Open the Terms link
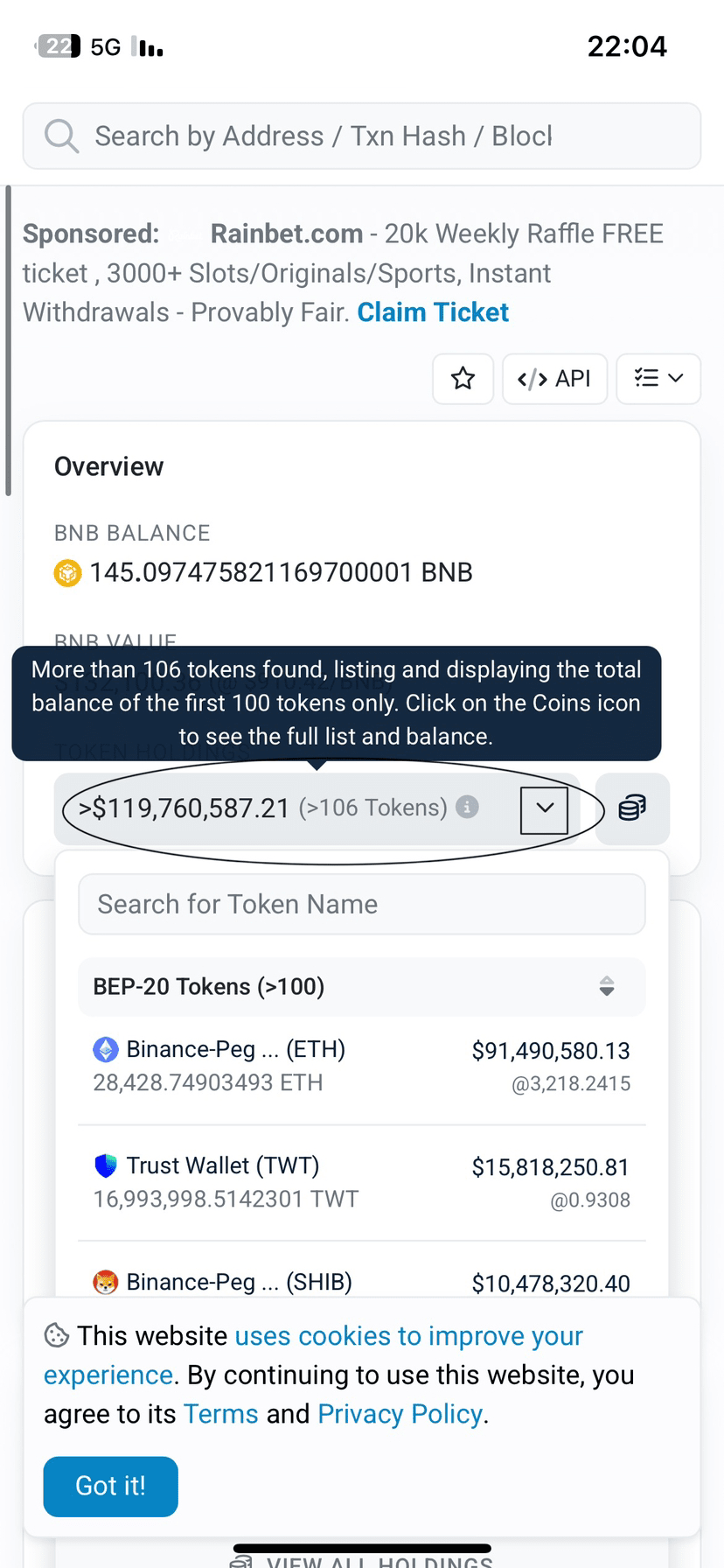724x1568 pixels. 220,1414
